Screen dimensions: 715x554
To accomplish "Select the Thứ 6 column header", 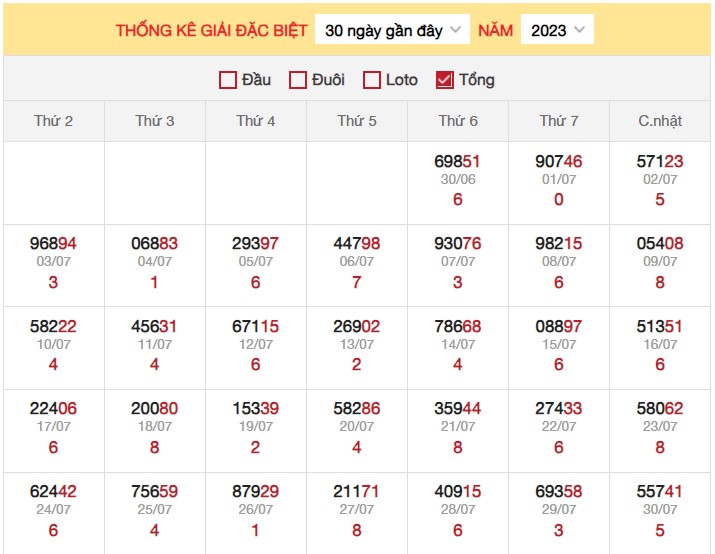I will pyautogui.click(x=458, y=121).
